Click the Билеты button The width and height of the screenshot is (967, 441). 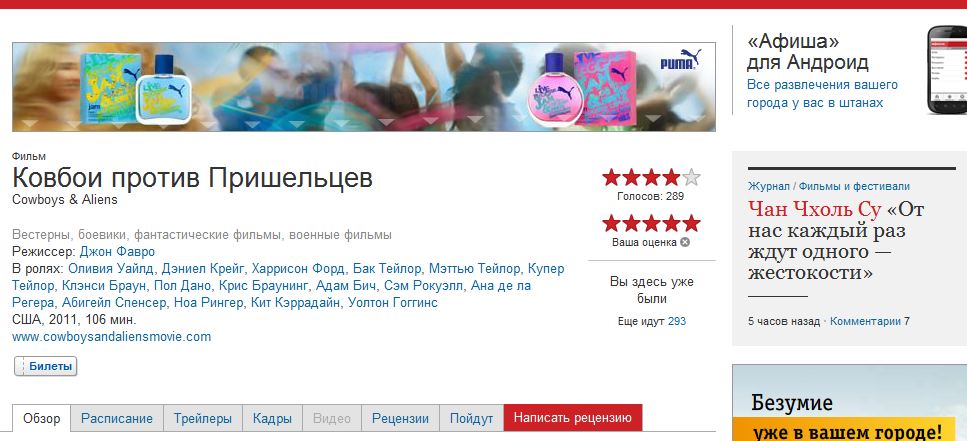click(x=46, y=366)
